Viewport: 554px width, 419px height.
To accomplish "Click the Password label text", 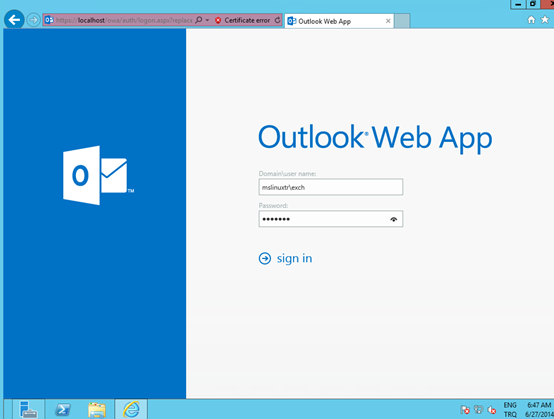I will pos(273,206).
